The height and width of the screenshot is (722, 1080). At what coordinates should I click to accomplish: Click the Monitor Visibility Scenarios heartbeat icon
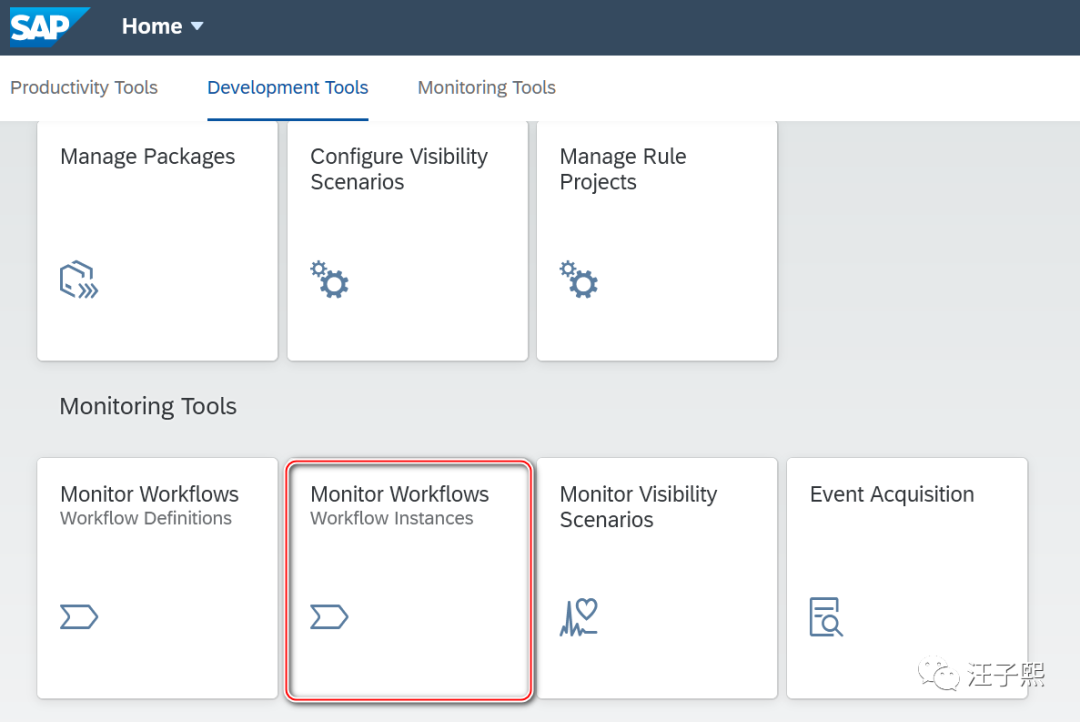click(579, 617)
